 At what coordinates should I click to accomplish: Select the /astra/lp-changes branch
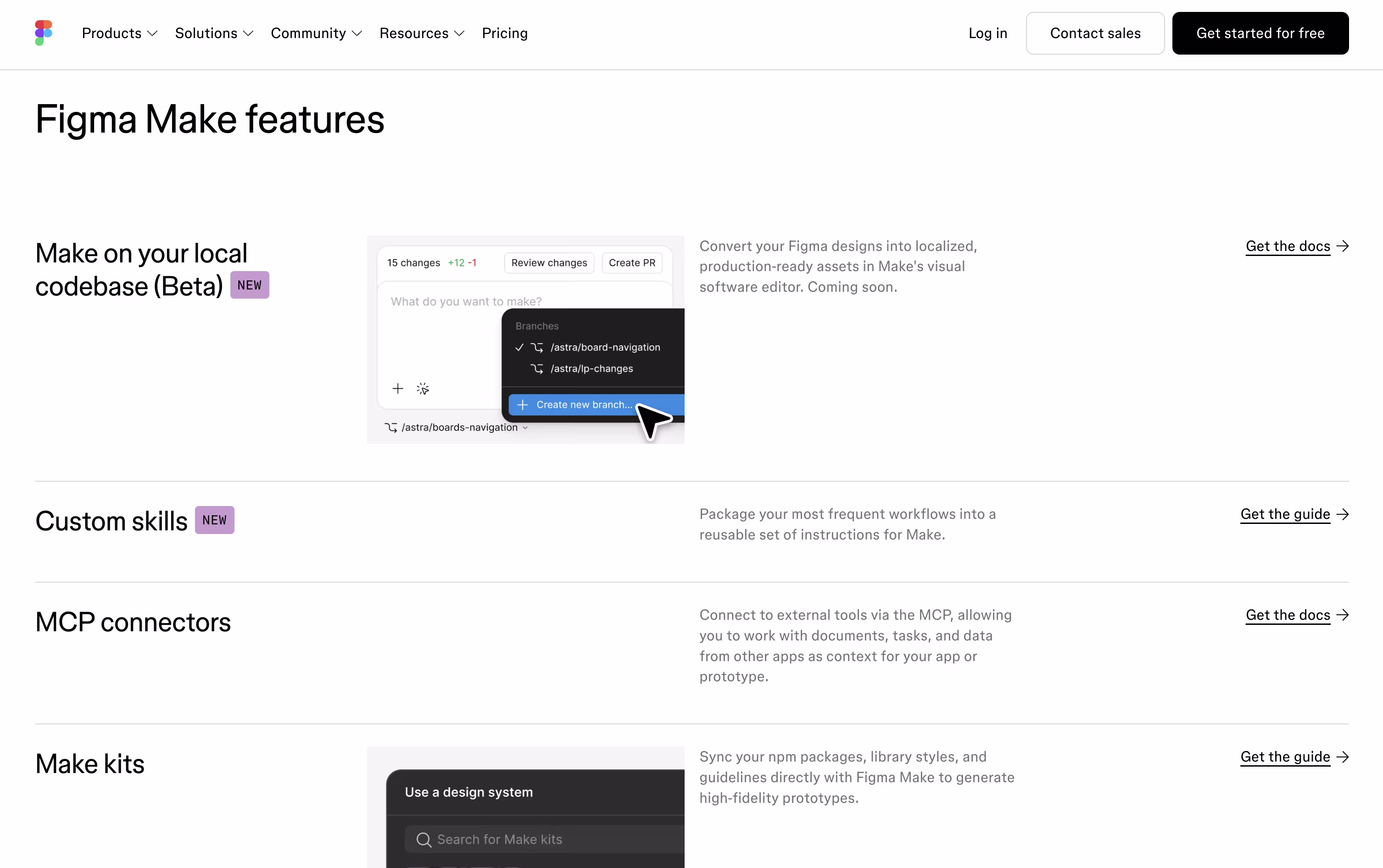click(594, 368)
